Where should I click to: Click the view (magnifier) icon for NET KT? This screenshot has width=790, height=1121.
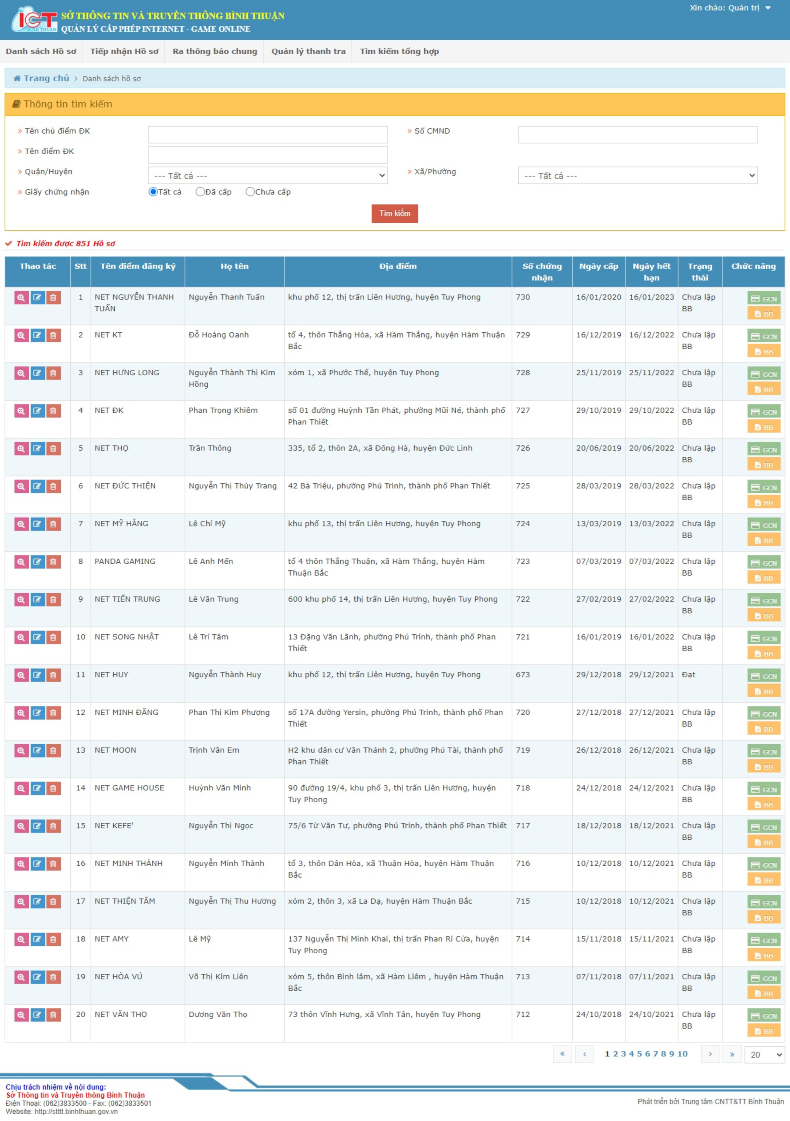tap(21, 335)
